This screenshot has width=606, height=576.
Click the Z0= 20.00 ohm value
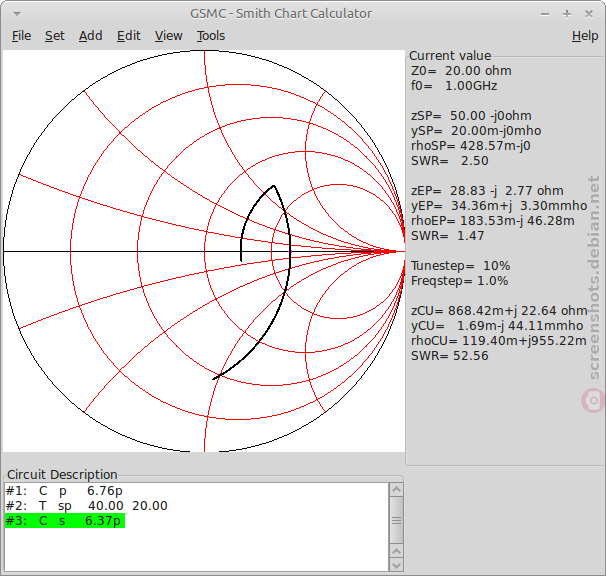tap(461, 71)
